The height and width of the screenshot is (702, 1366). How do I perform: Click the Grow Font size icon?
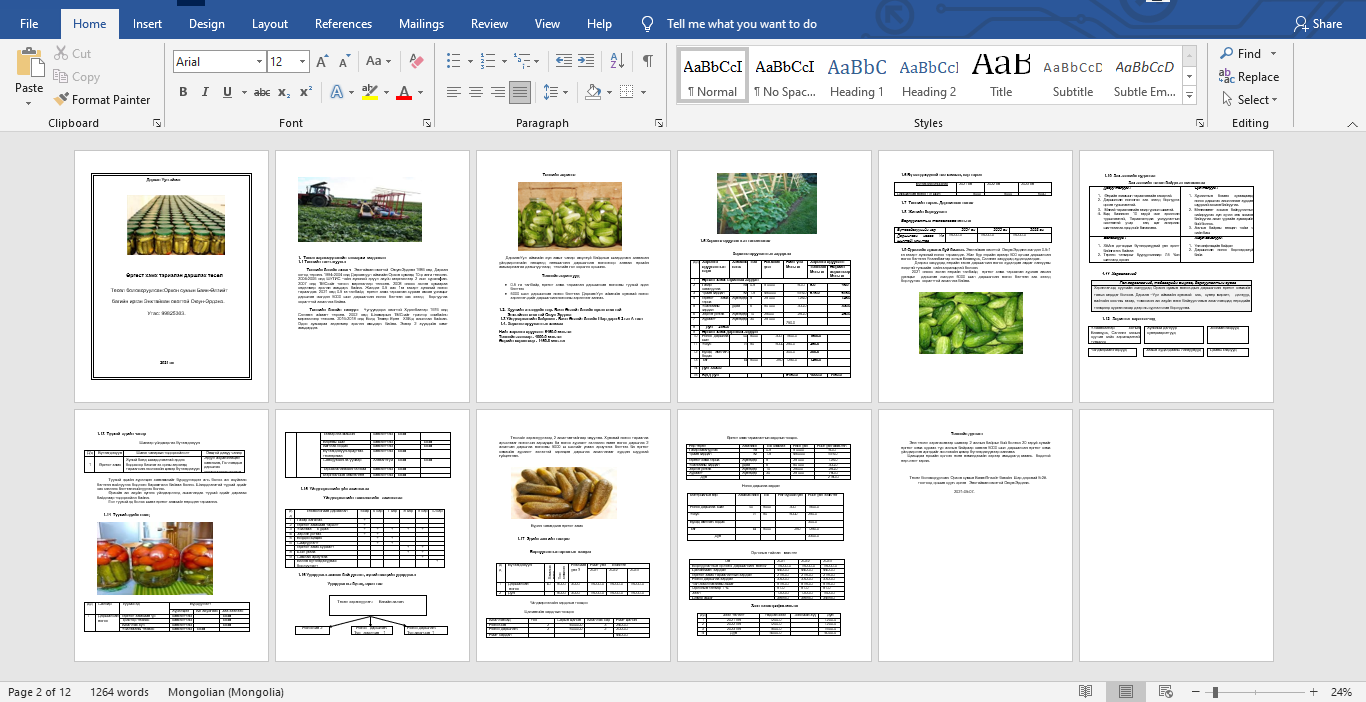coord(319,62)
